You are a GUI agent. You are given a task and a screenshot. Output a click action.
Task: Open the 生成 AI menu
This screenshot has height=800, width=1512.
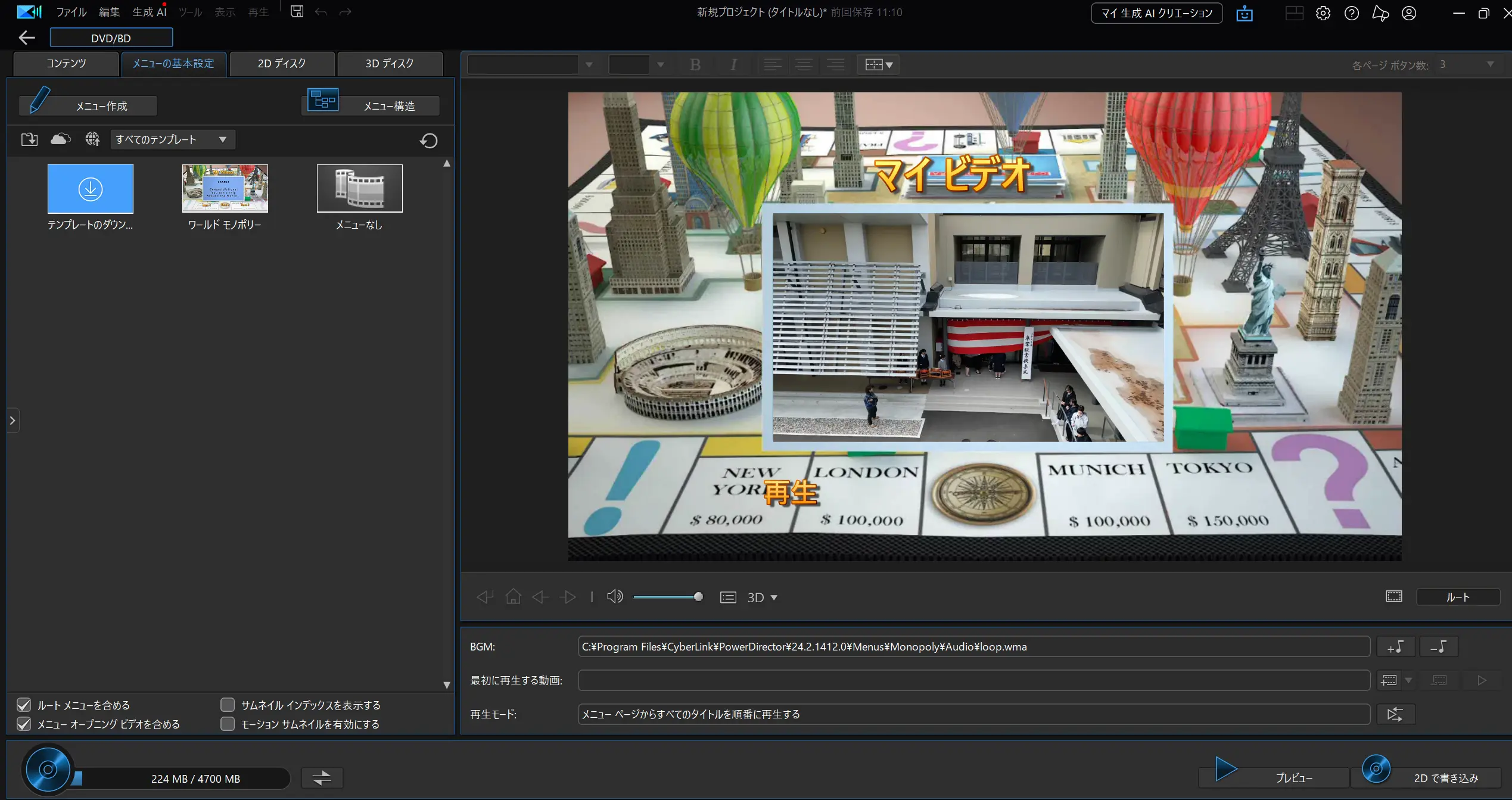click(x=150, y=12)
